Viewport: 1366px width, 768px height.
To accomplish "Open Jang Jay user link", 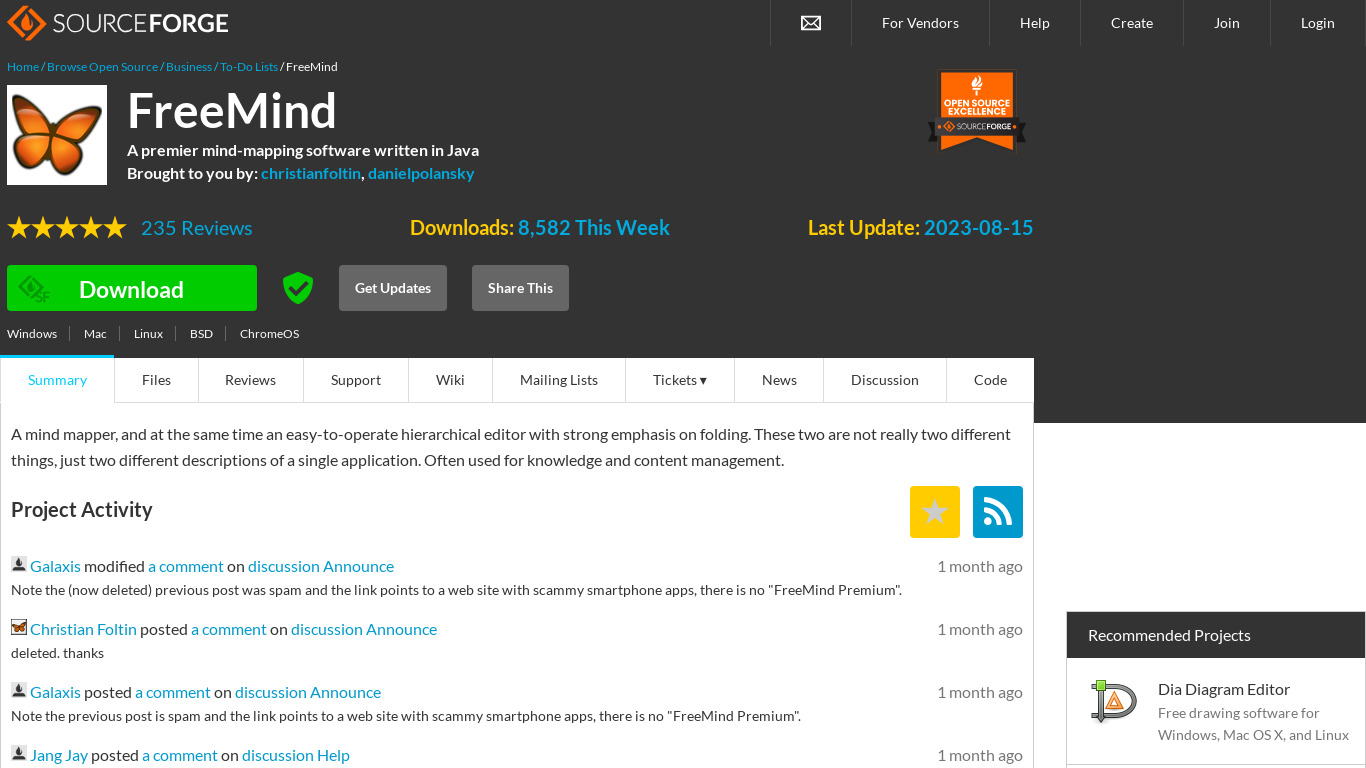I will click(59, 755).
